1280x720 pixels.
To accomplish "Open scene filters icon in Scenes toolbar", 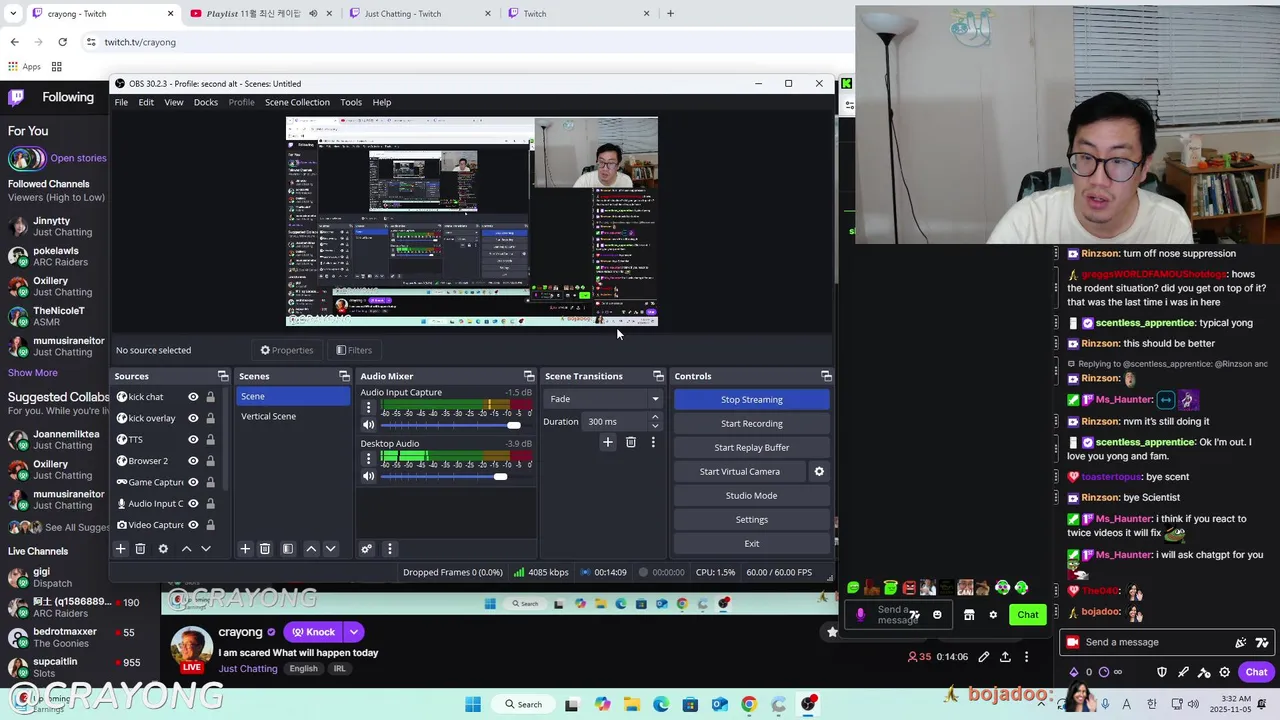I will click(288, 548).
